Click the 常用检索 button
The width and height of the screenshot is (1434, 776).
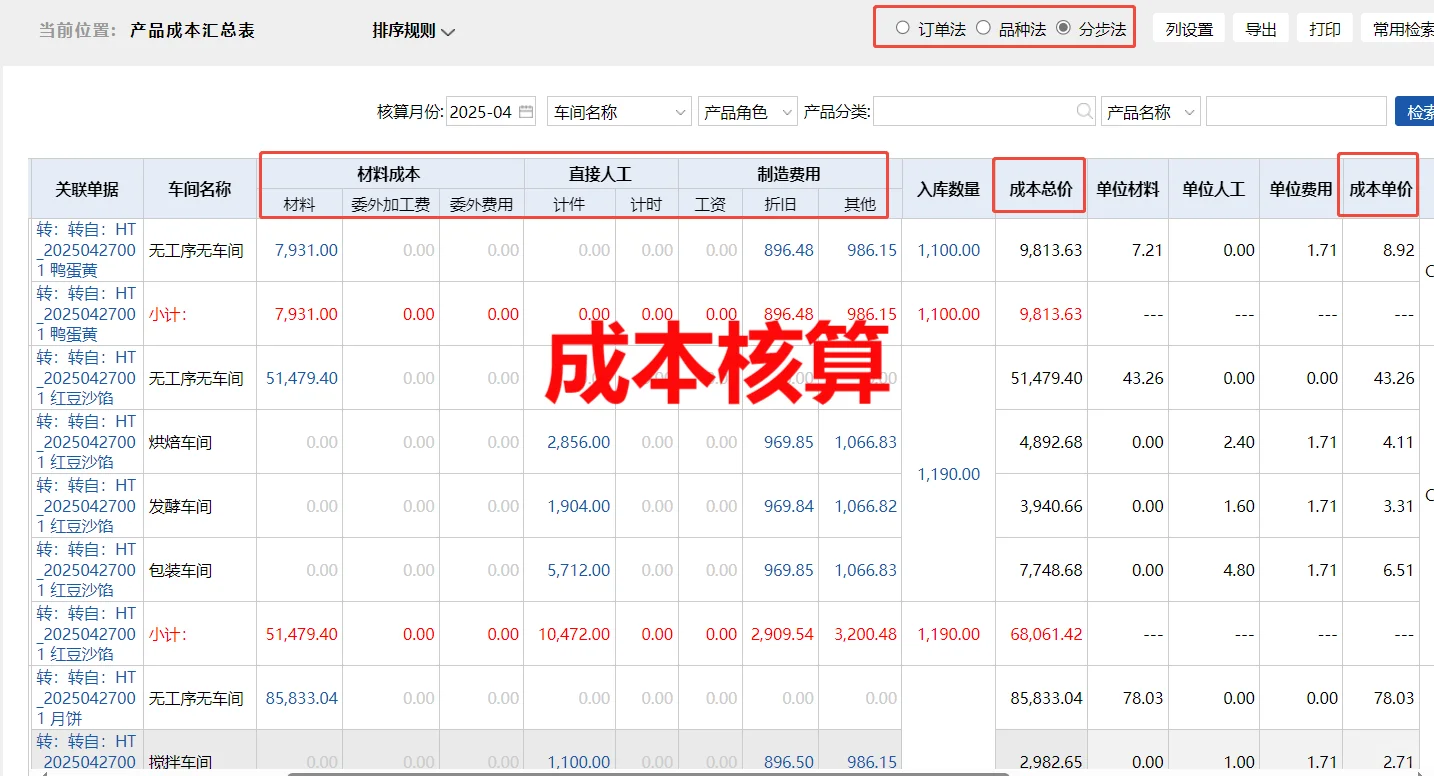(x=1400, y=29)
